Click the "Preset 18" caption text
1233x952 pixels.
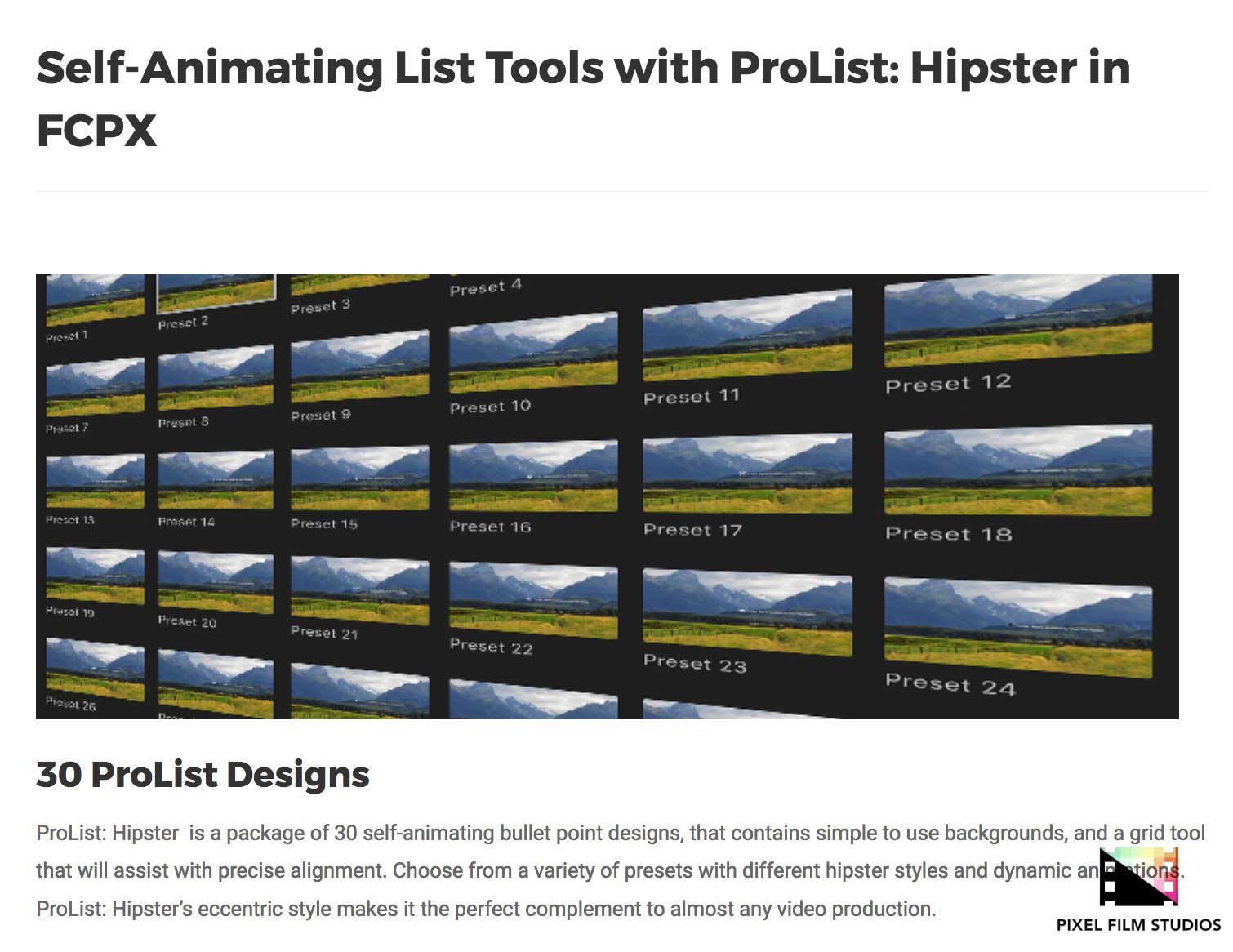[x=949, y=534]
